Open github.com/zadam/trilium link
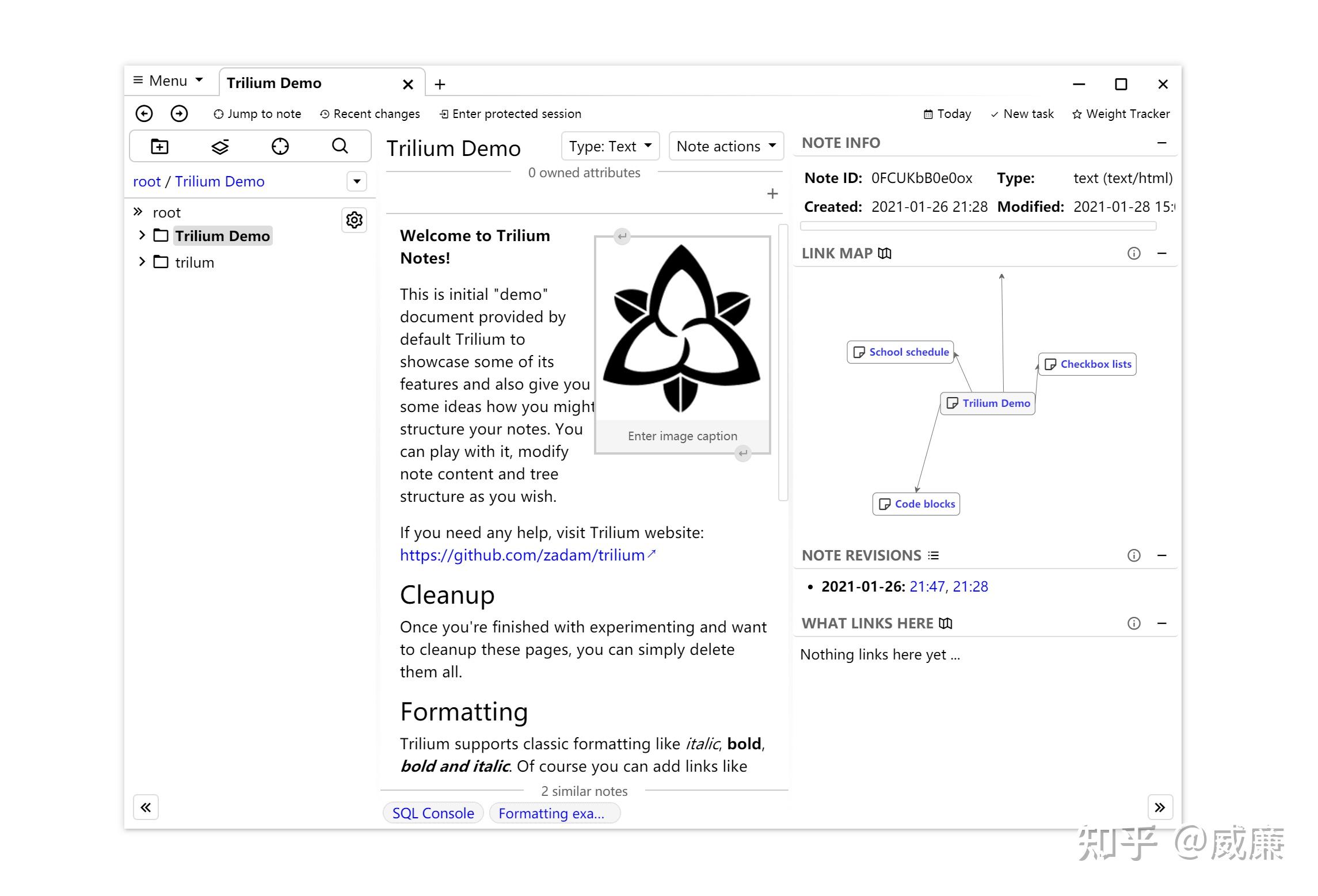Screen dimensions: 1318x896 pyautogui.click(x=528, y=555)
